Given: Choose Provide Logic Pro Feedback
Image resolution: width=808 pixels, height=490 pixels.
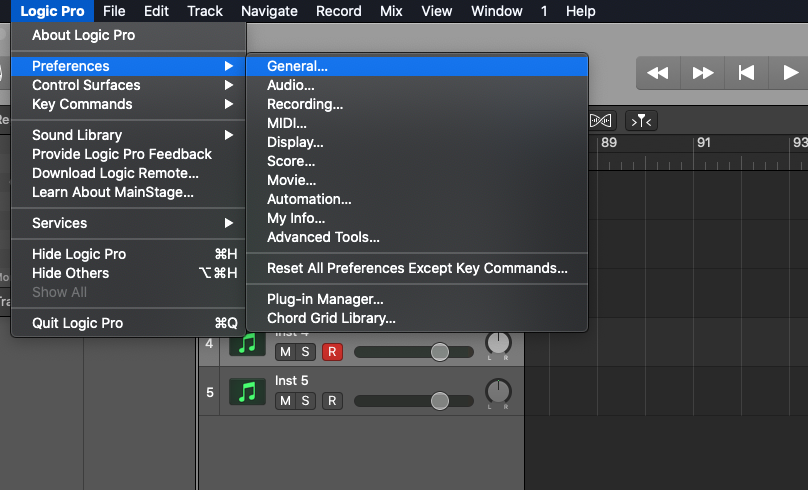Looking at the screenshot, I should click(128, 154).
